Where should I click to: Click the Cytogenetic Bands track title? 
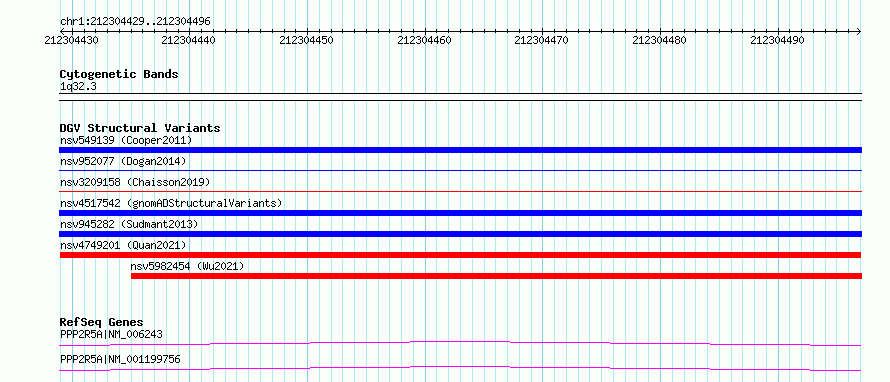coord(119,74)
